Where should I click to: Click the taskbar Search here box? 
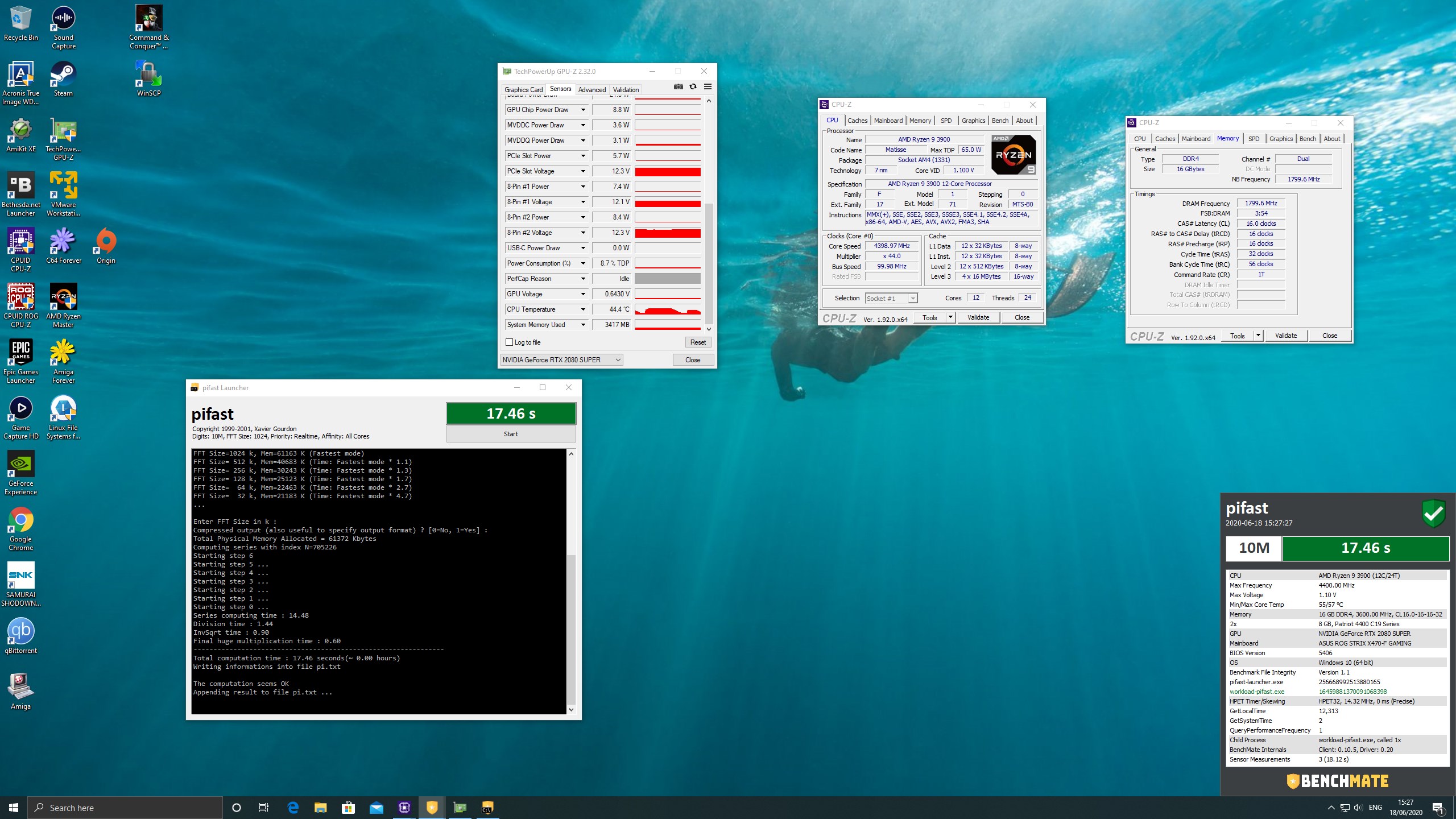pos(125,808)
